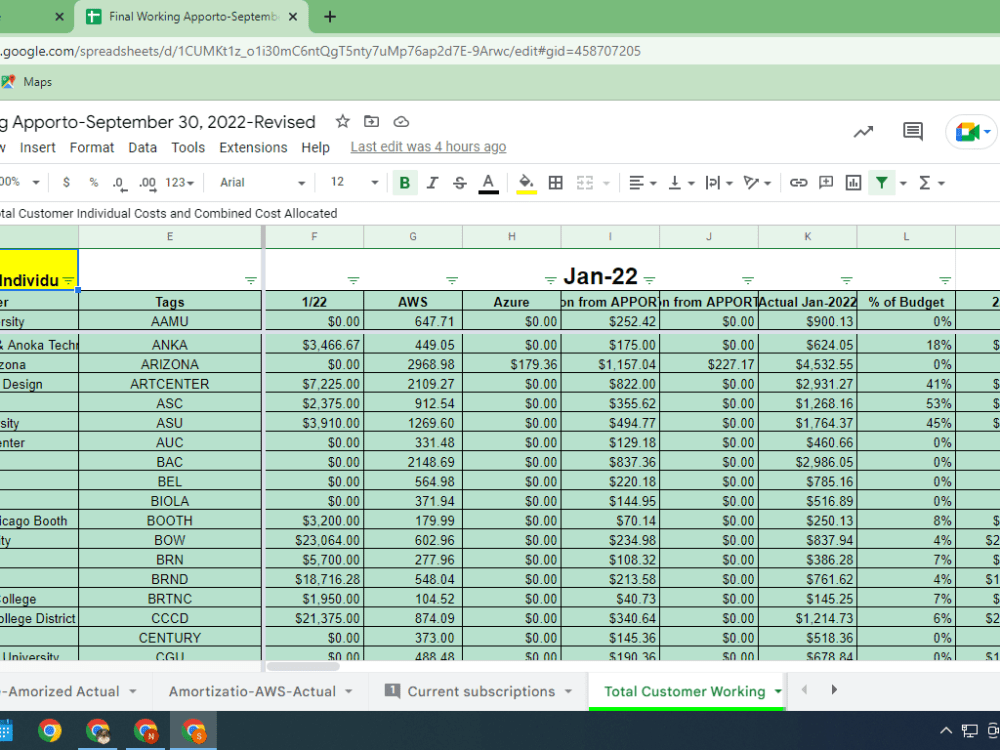Open the Data menu
The height and width of the screenshot is (750, 1000).
142,147
